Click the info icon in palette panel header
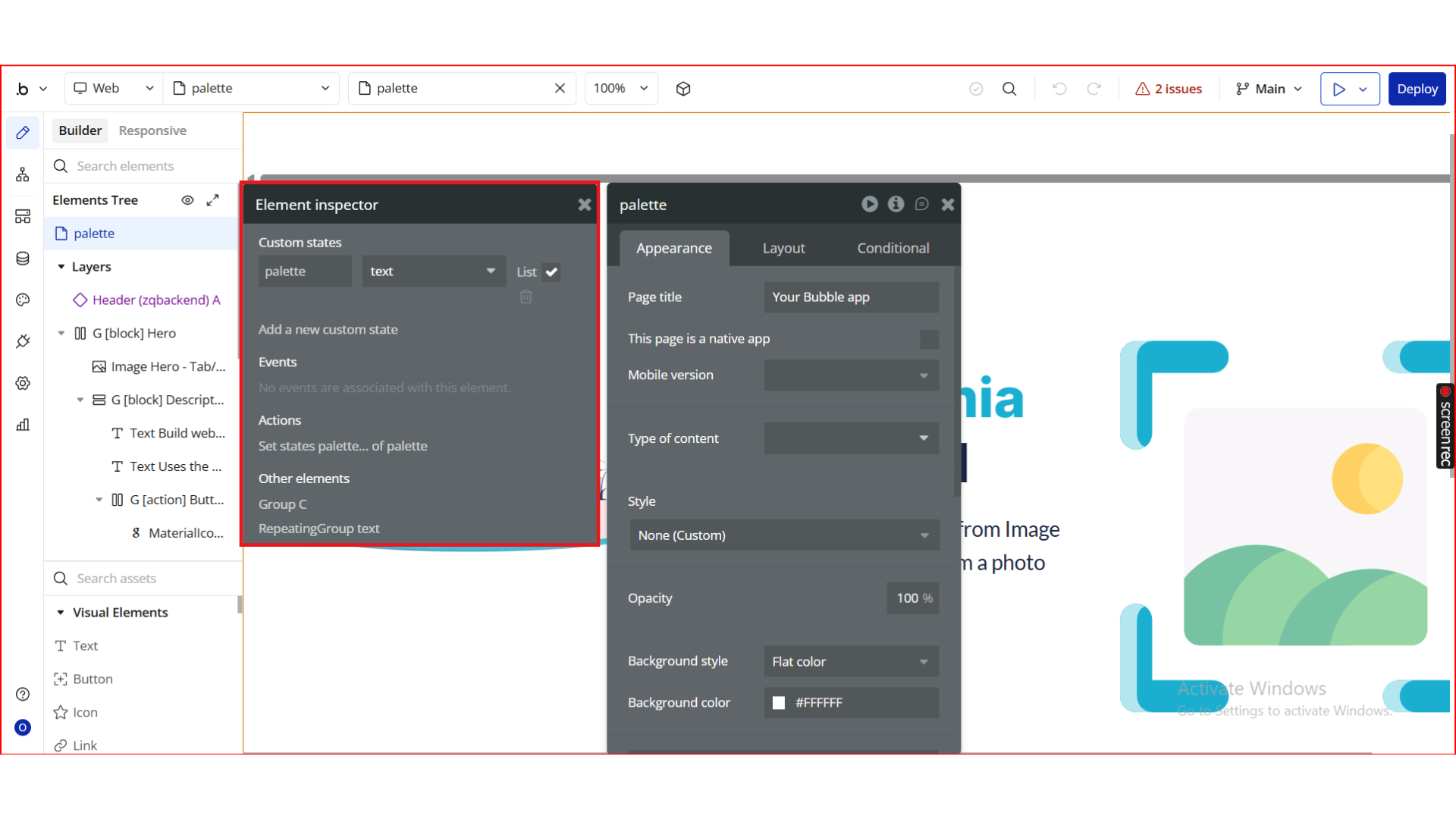Image resolution: width=1456 pixels, height=819 pixels. 896,204
